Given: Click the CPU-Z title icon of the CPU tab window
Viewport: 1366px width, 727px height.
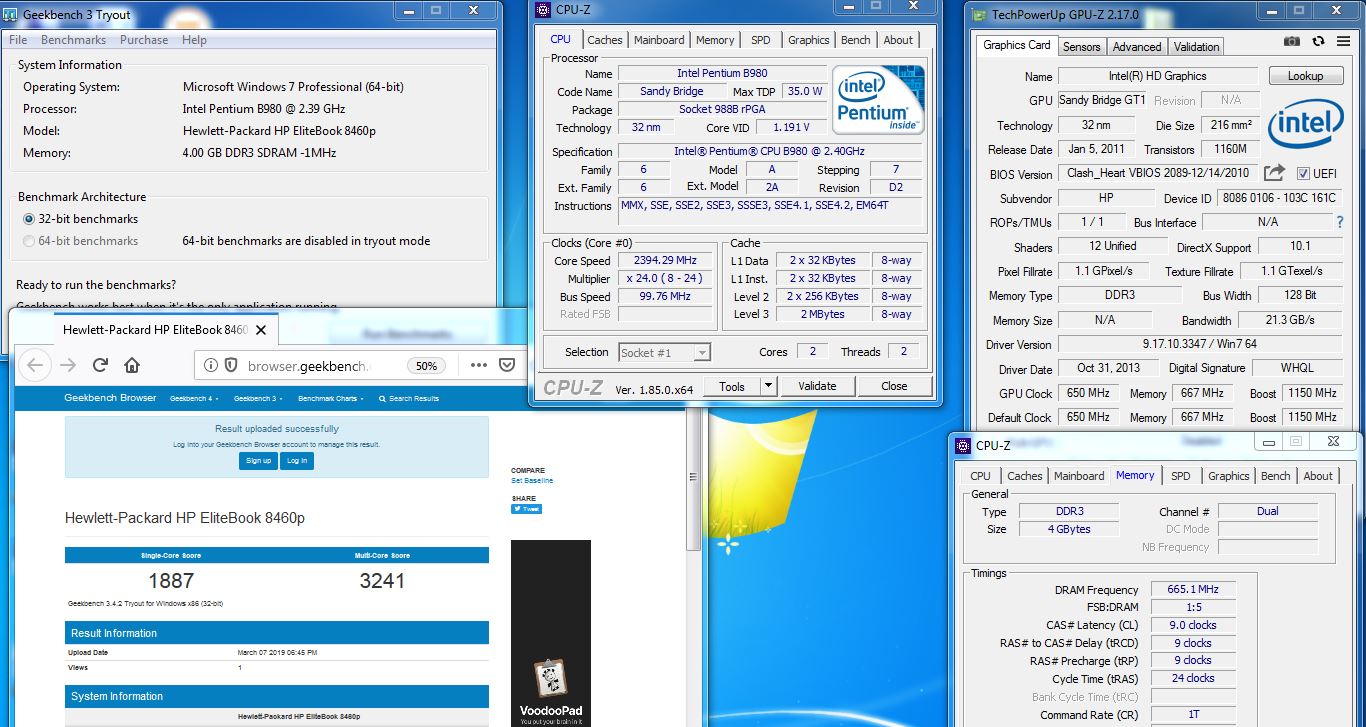Looking at the screenshot, I should point(543,11).
